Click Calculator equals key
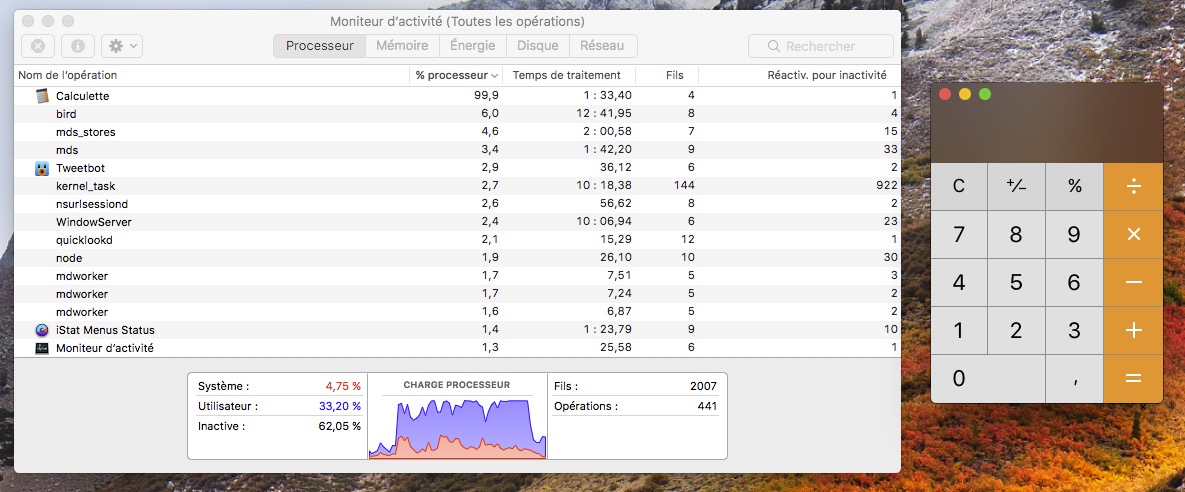 coord(1134,379)
